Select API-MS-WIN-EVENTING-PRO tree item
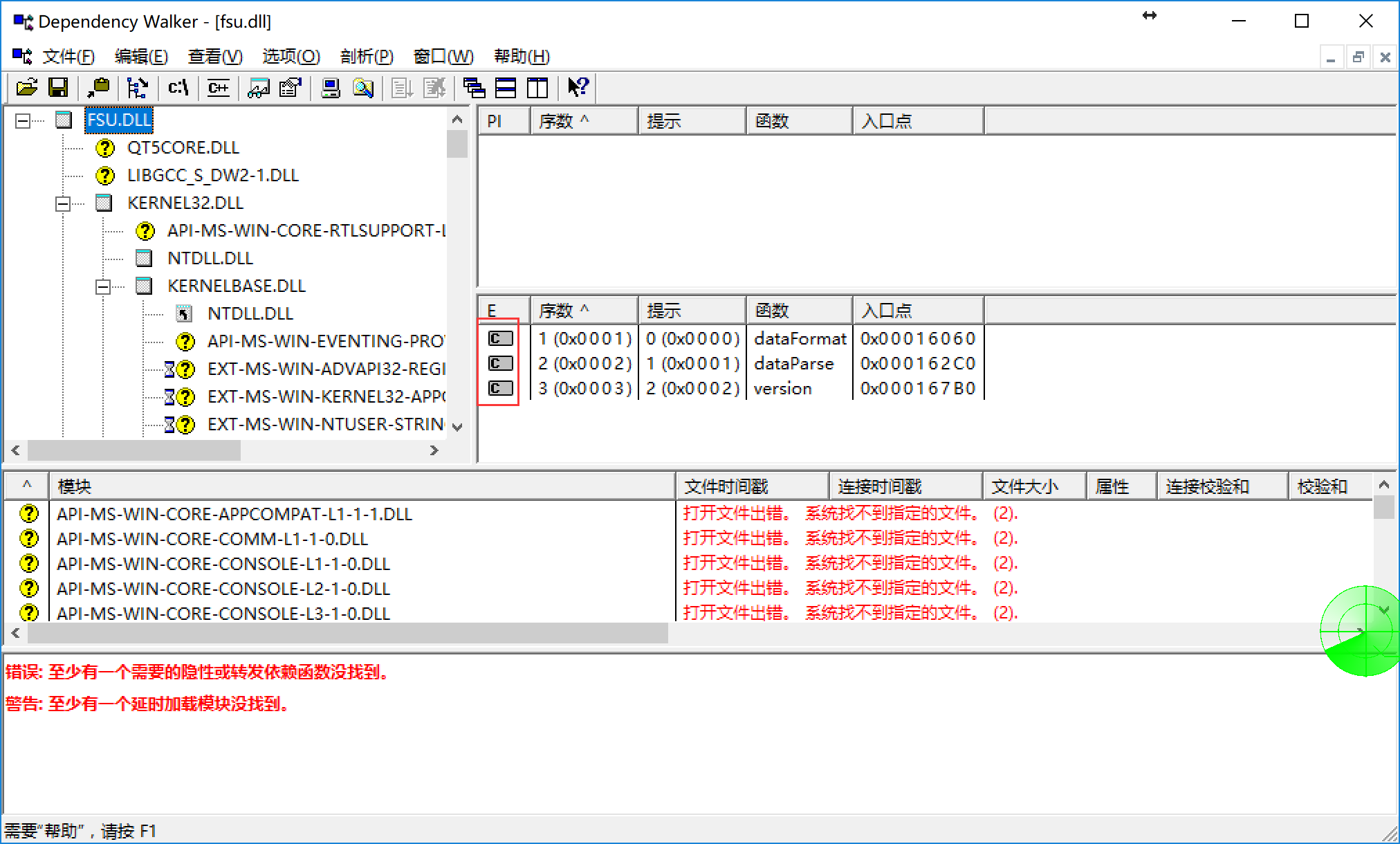 [326, 341]
